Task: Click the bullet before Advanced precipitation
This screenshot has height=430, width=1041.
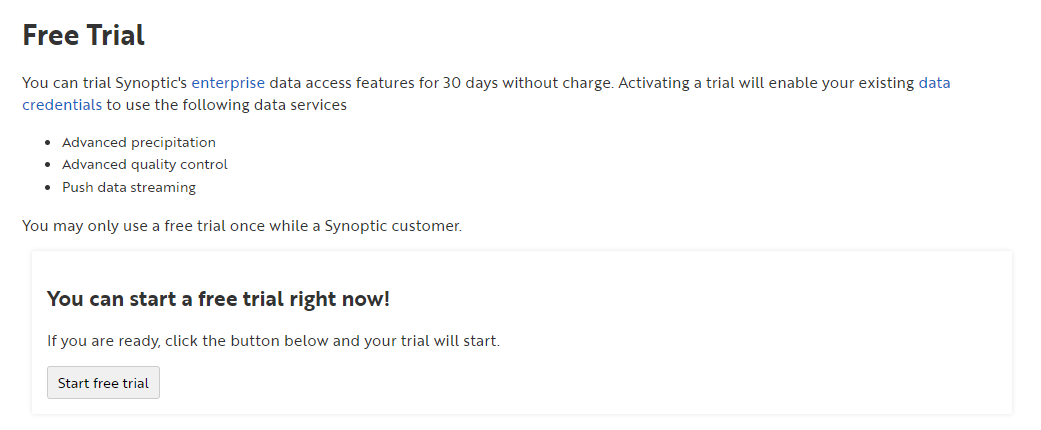Action: tap(48, 143)
